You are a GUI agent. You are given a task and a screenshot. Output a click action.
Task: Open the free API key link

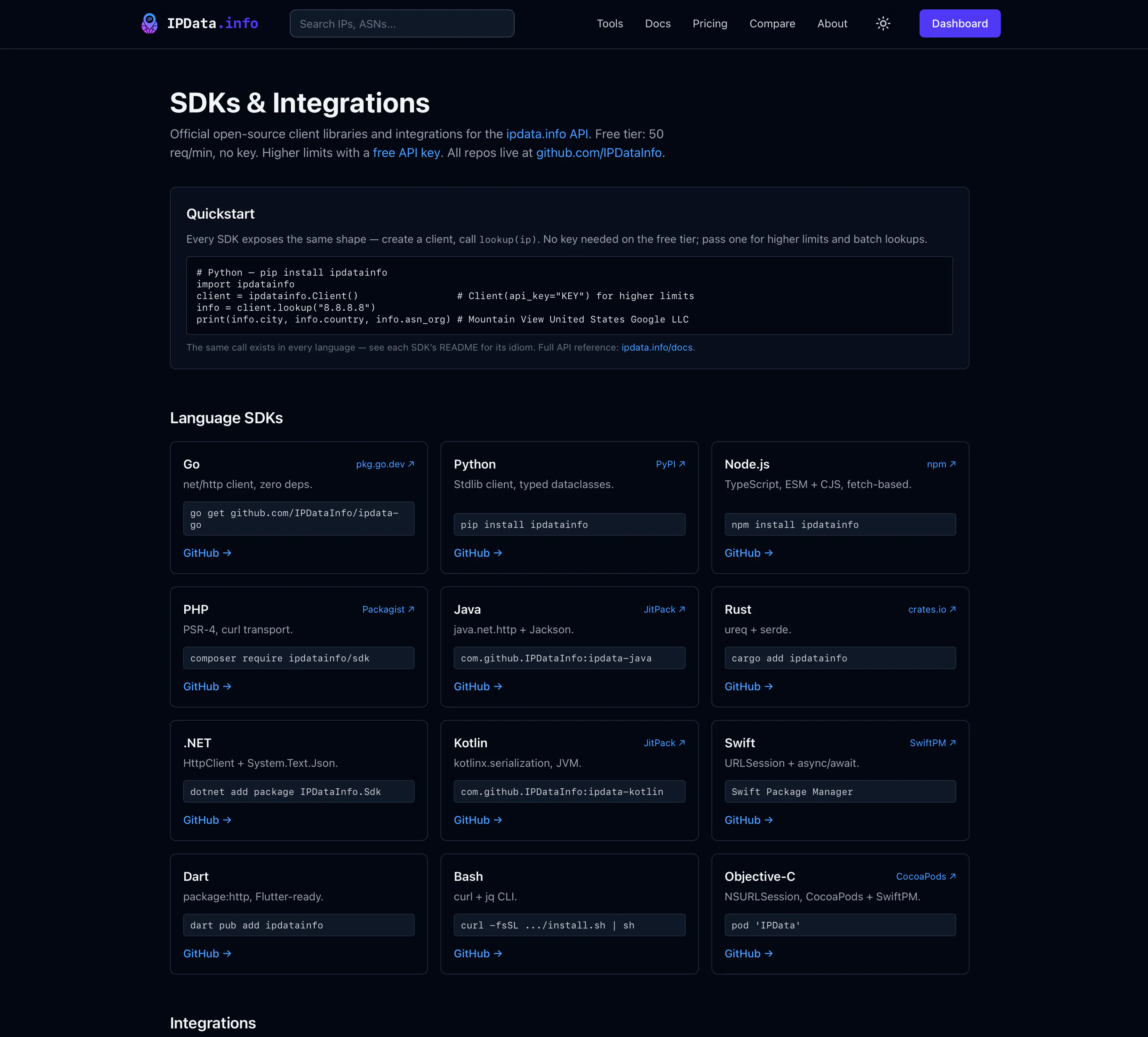pos(406,153)
